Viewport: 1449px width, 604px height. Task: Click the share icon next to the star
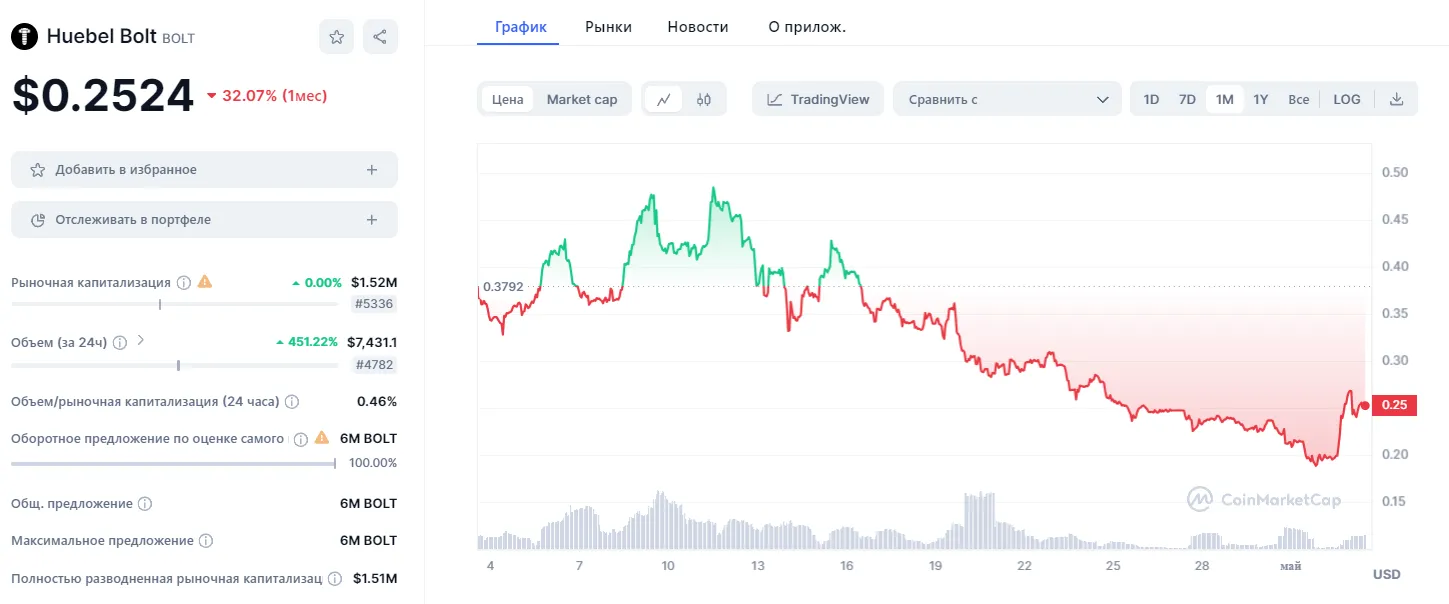click(x=380, y=37)
